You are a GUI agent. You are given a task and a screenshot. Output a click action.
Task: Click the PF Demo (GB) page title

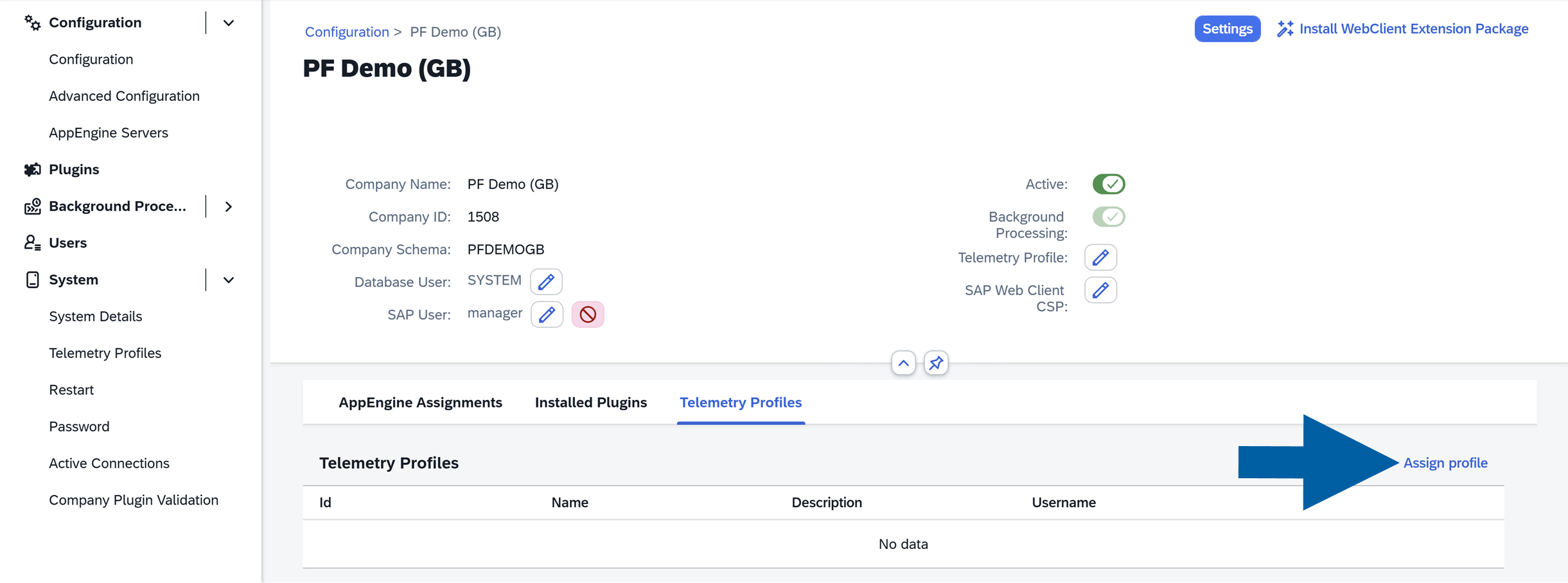click(387, 69)
